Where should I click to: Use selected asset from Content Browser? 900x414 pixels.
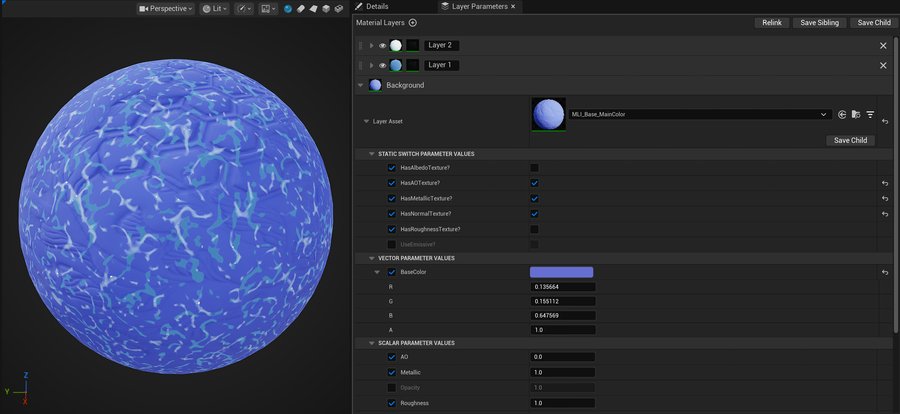click(x=842, y=115)
